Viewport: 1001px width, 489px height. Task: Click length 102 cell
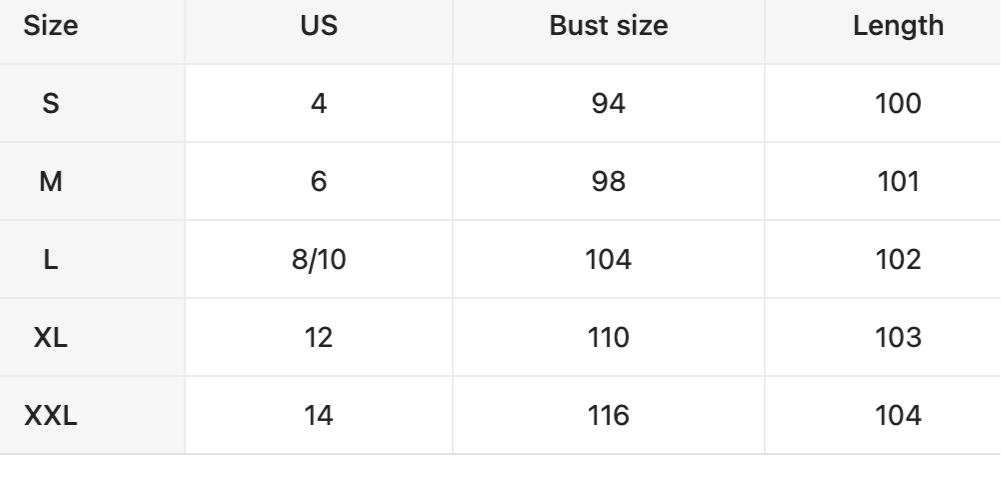(898, 261)
